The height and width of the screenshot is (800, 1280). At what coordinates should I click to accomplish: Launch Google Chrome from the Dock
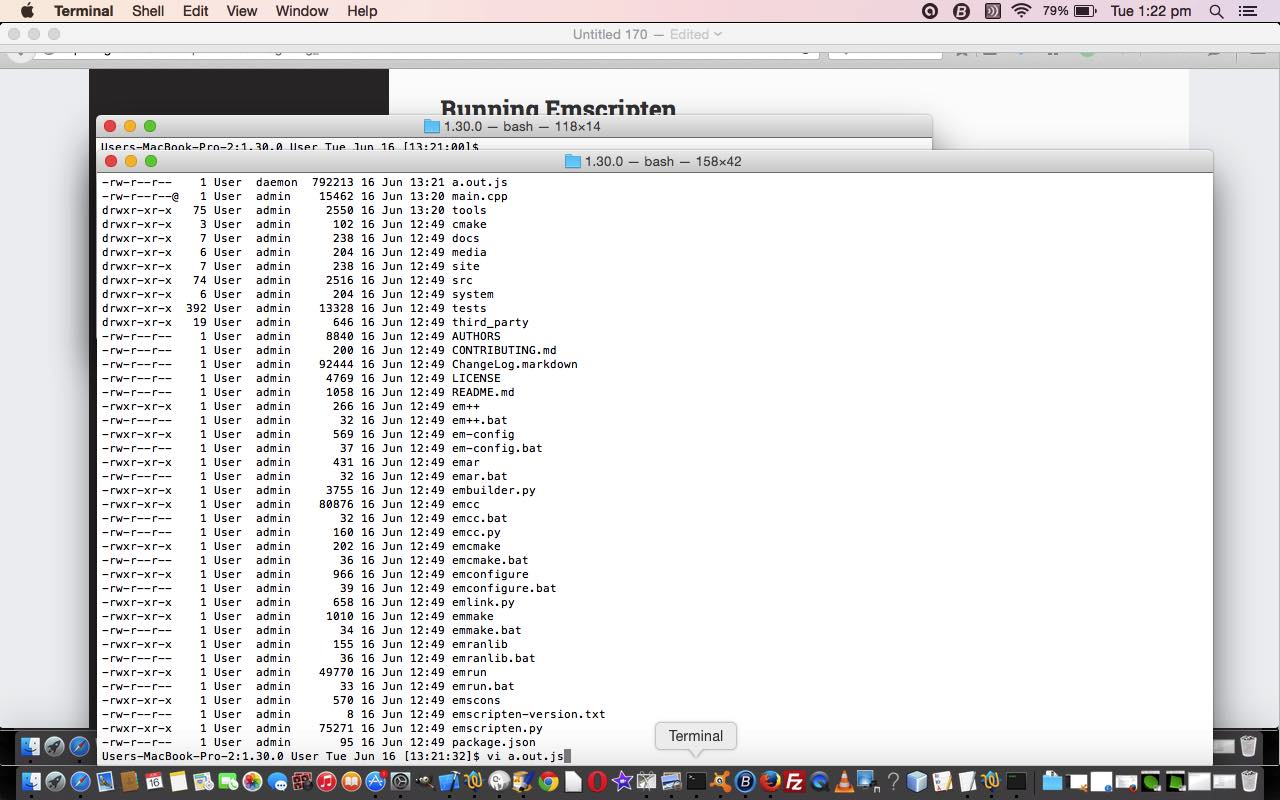tap(548, 781)
